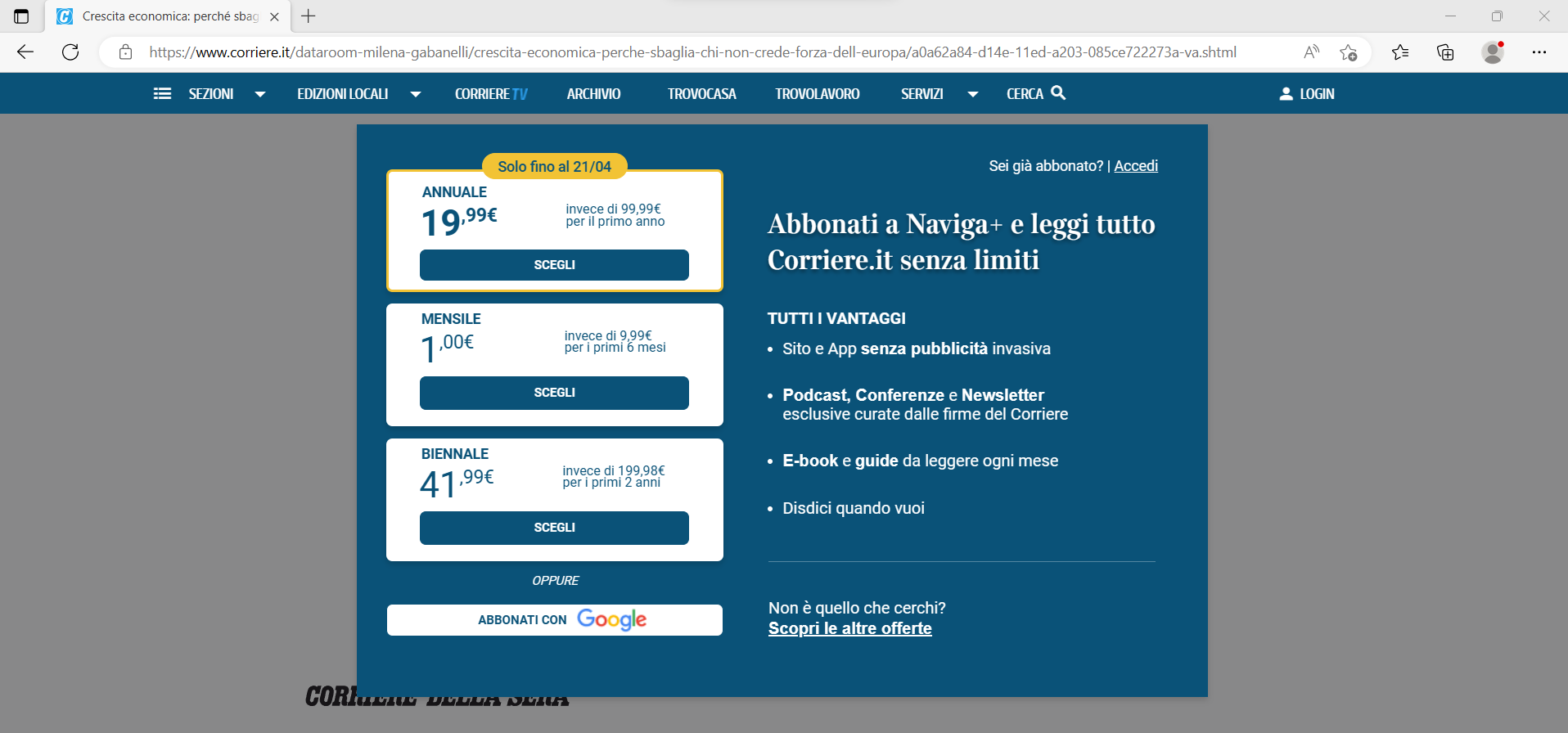Choose the Biennale plan Scegli button
Image resolution: width=1568 pixels, height=733 pixels.
tap(554, 528)
